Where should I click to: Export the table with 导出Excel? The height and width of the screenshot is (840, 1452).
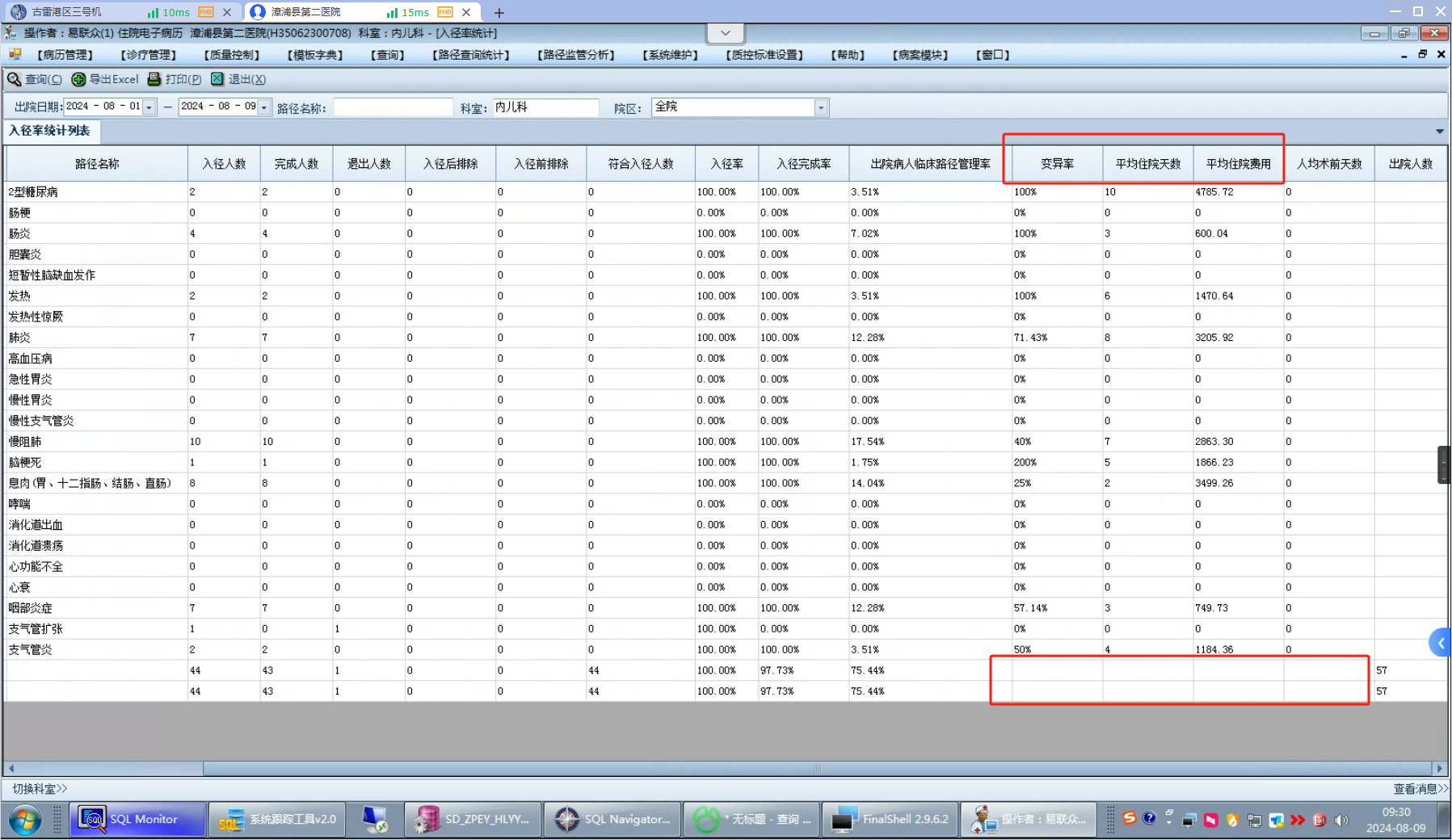[105, 79]
